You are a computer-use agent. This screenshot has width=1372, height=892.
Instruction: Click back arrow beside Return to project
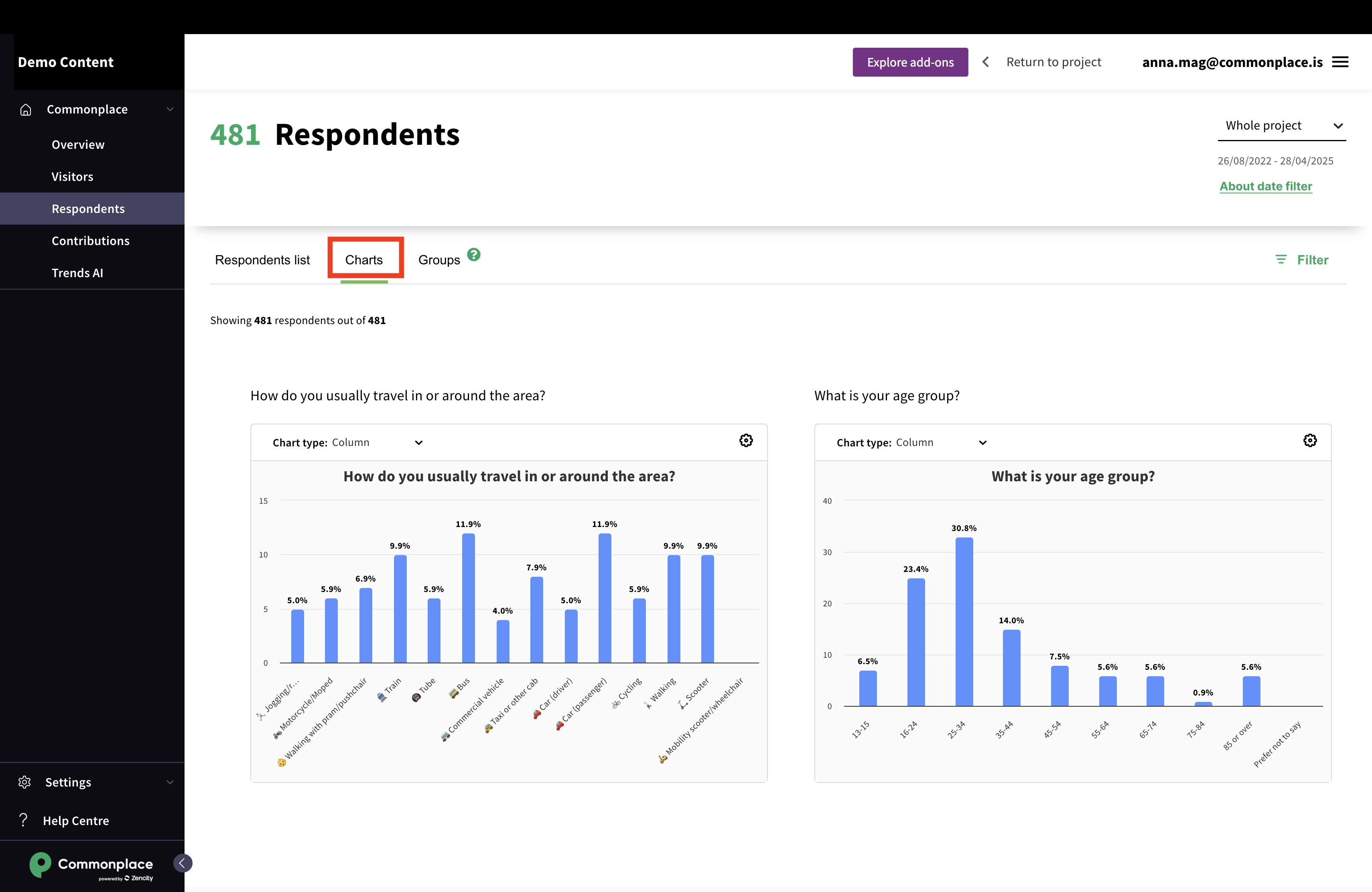click(x=985, y=62)
